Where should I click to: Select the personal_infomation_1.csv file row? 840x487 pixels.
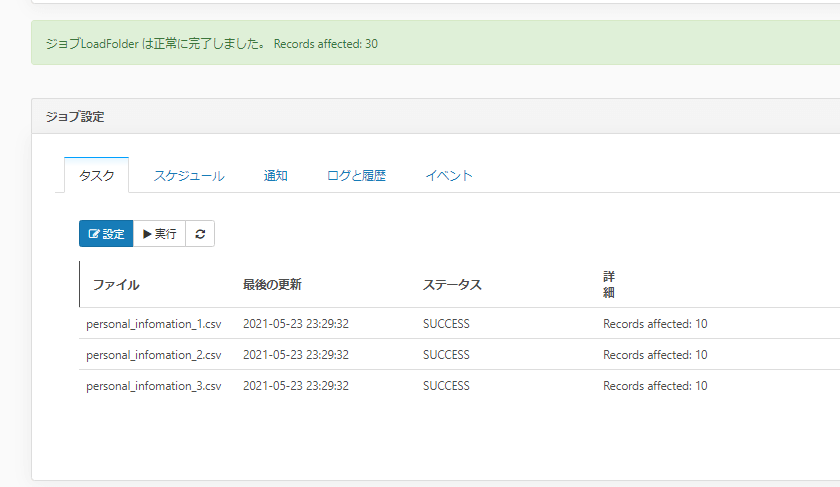154,324
